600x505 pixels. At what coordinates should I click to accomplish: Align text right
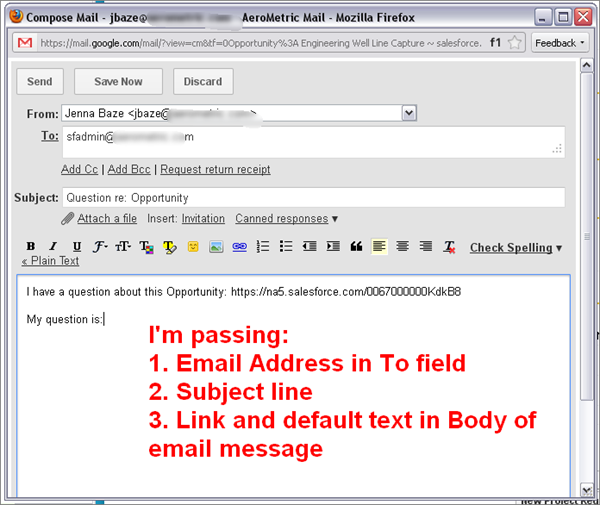pyautogui.click(x=426, y=246)
